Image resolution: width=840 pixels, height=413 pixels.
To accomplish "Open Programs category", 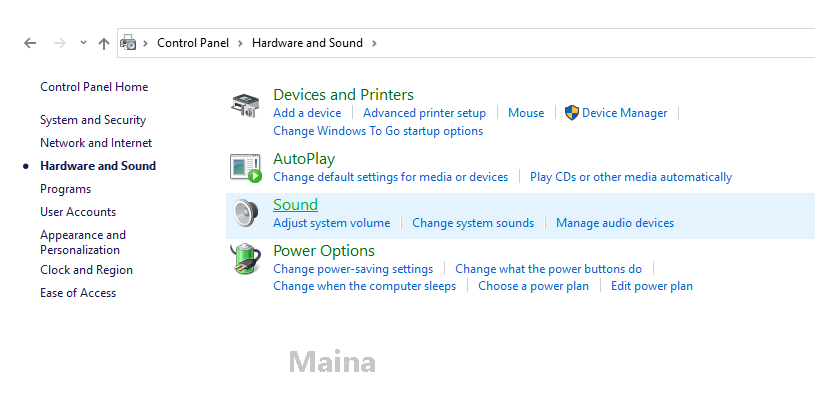I will [65, 189].
